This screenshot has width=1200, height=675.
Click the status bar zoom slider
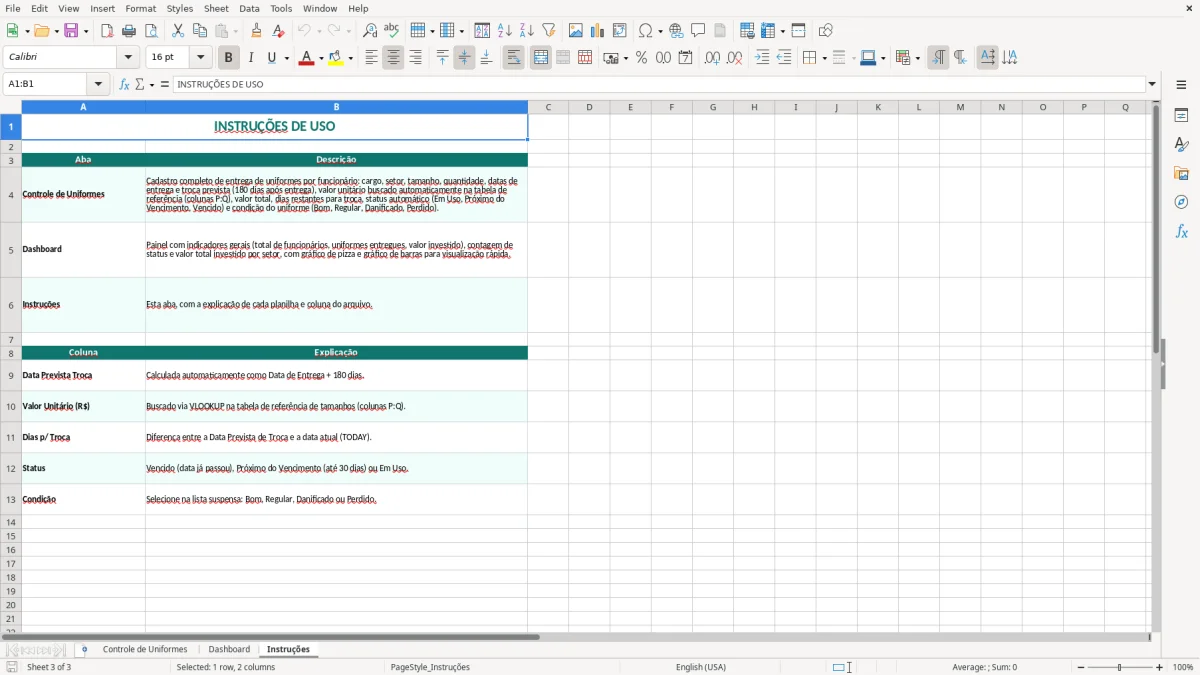[1120, 667]
